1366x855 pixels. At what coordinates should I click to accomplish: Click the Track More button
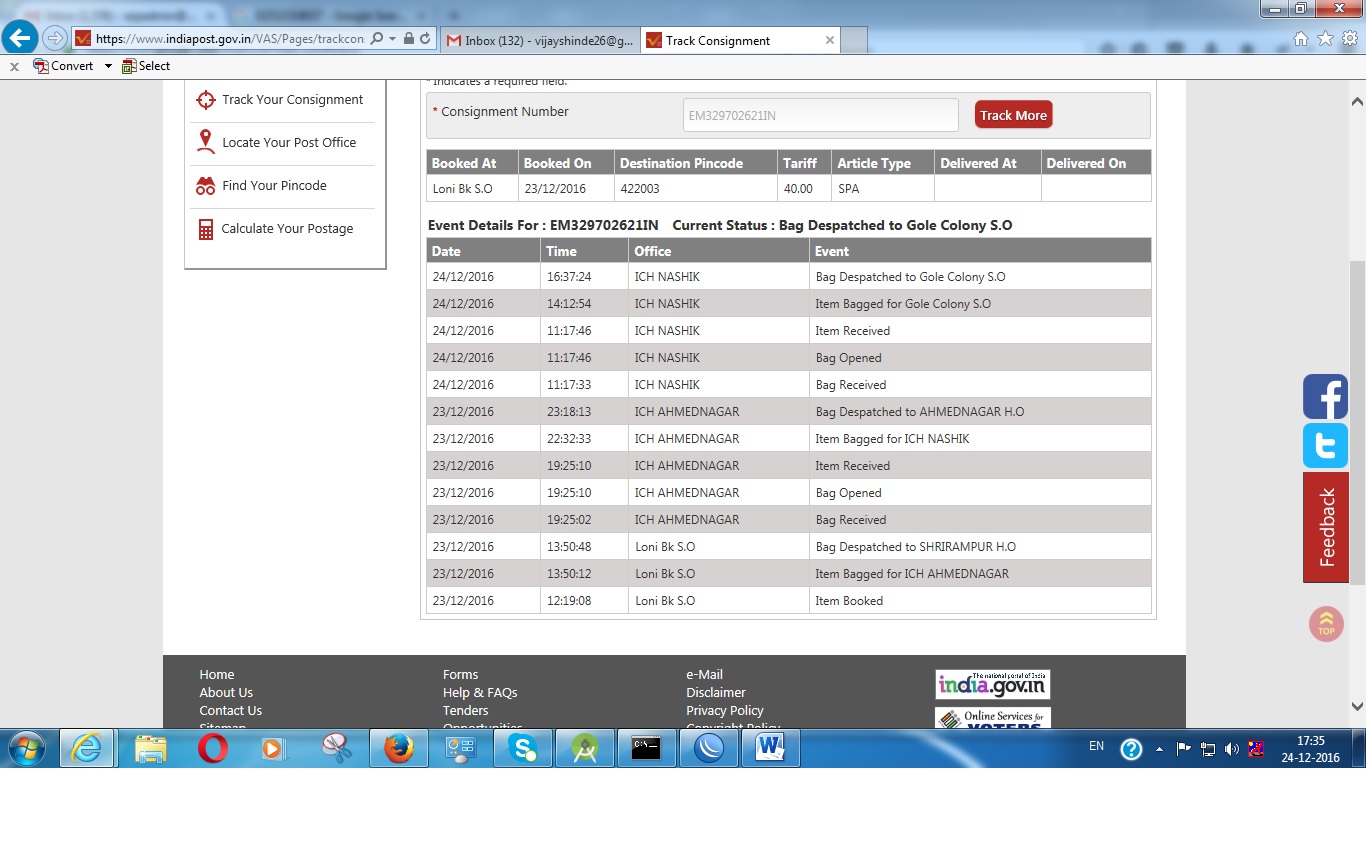[1013, 115]
